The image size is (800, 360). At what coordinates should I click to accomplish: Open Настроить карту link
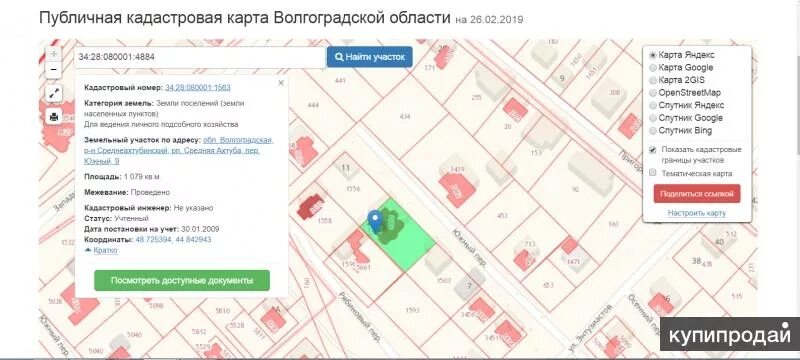coord(696,213)
